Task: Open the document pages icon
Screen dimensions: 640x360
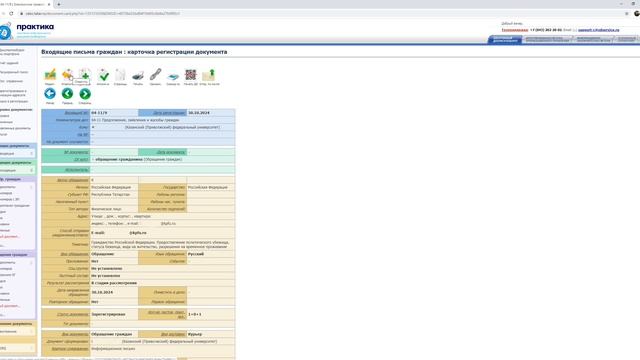Action: (x=120, y=75)
